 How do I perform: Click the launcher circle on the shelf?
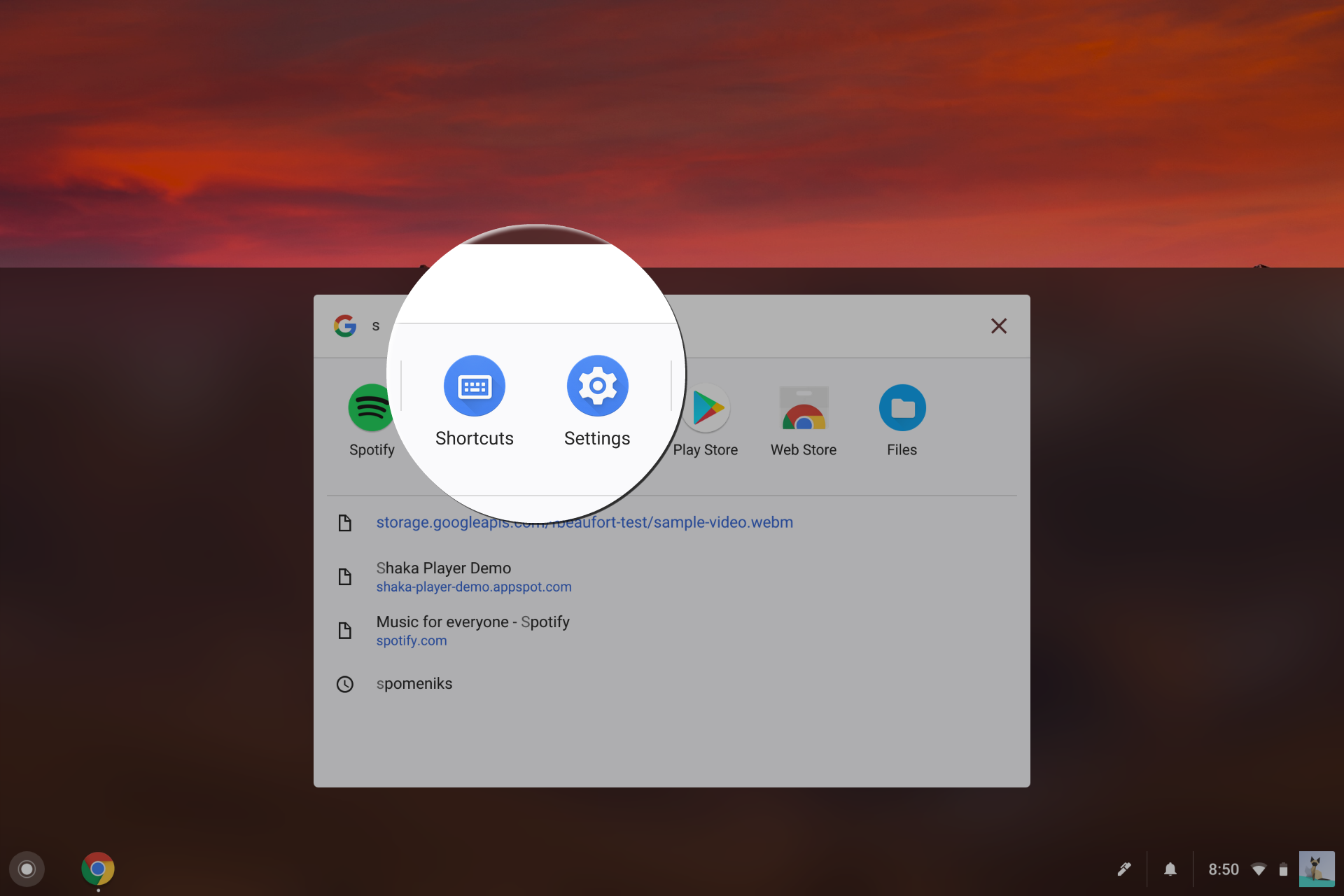27,869
